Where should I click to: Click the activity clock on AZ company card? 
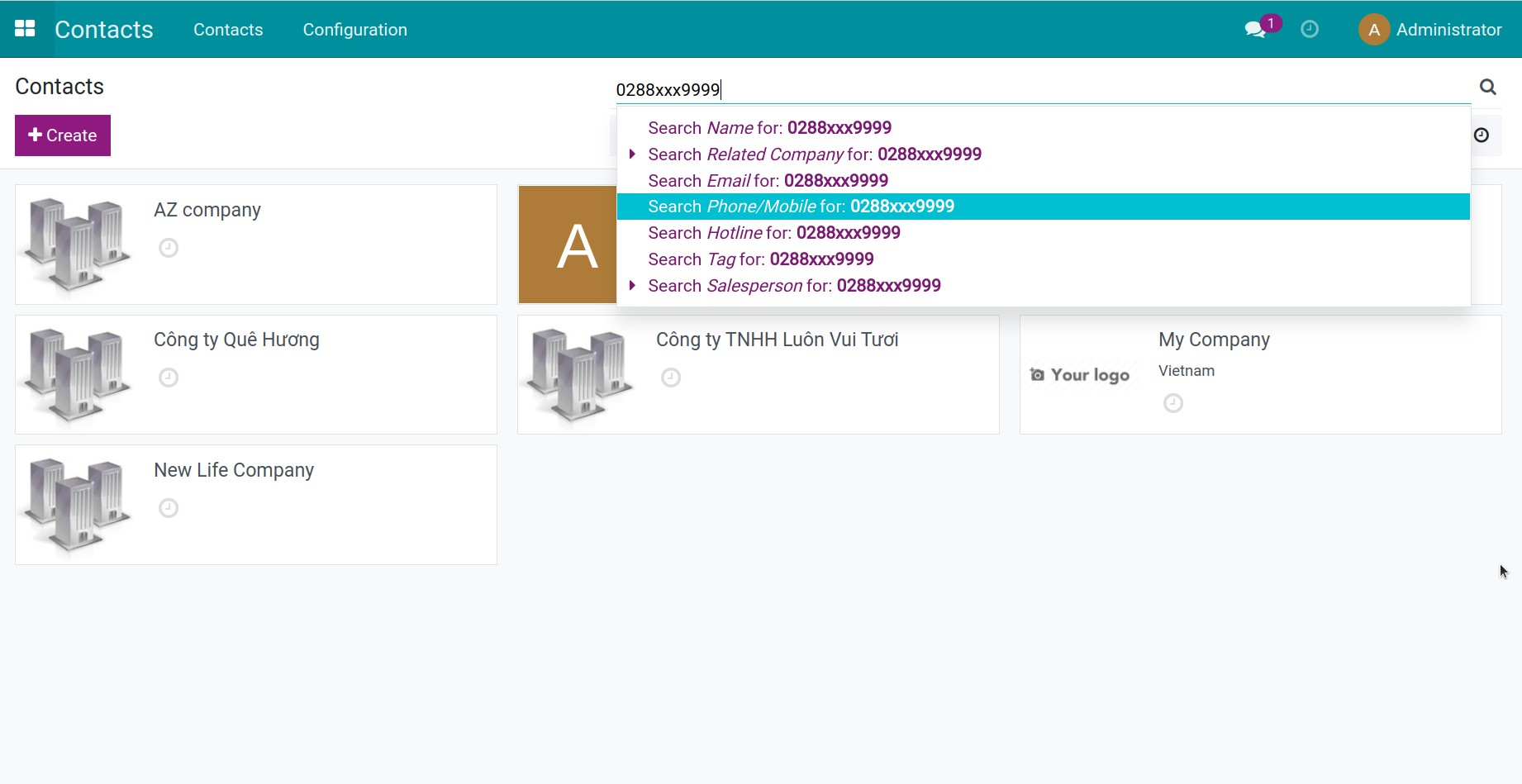pyautogui.click(x=169, y=248)
